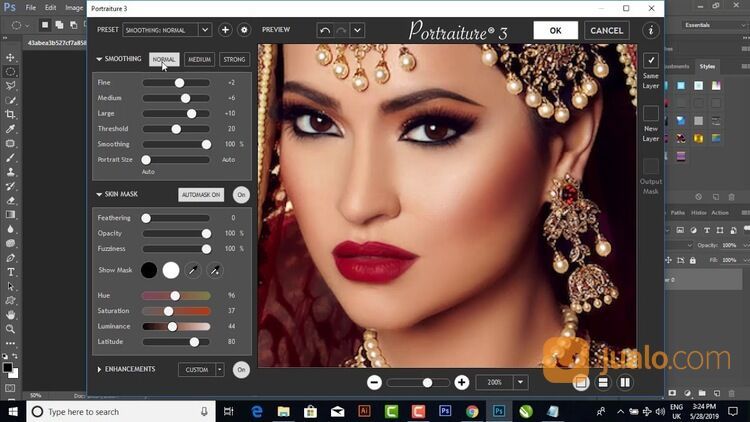Switch to horizontal split preview
This screenshot has width=750, height=422.
tap(603, 382)
